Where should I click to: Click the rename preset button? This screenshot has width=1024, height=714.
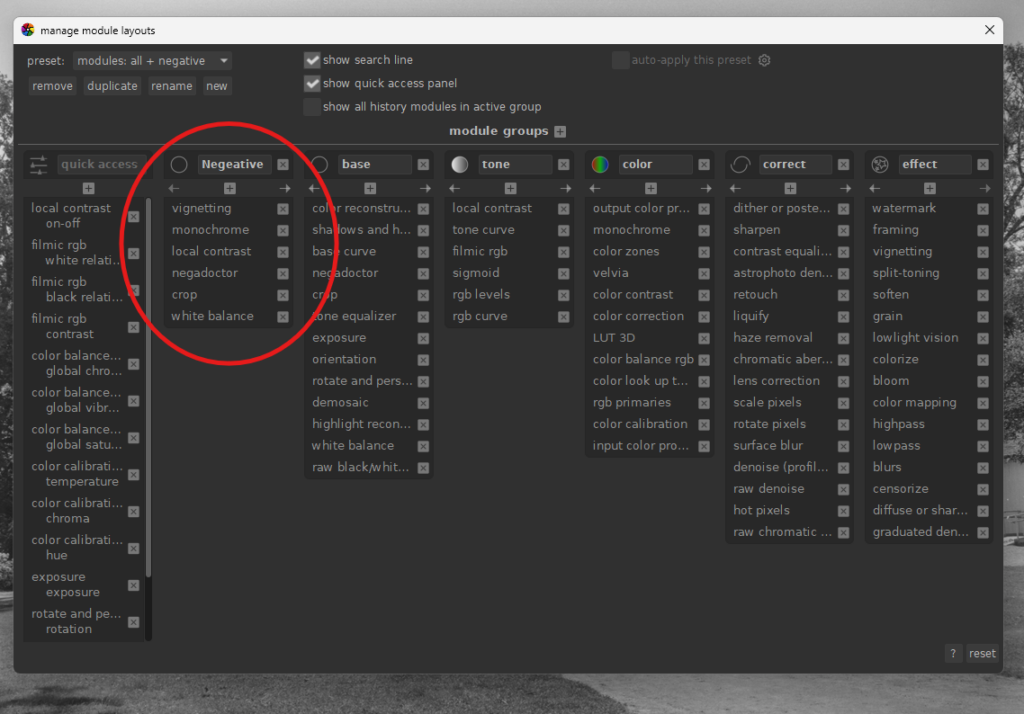coord(172,86)
